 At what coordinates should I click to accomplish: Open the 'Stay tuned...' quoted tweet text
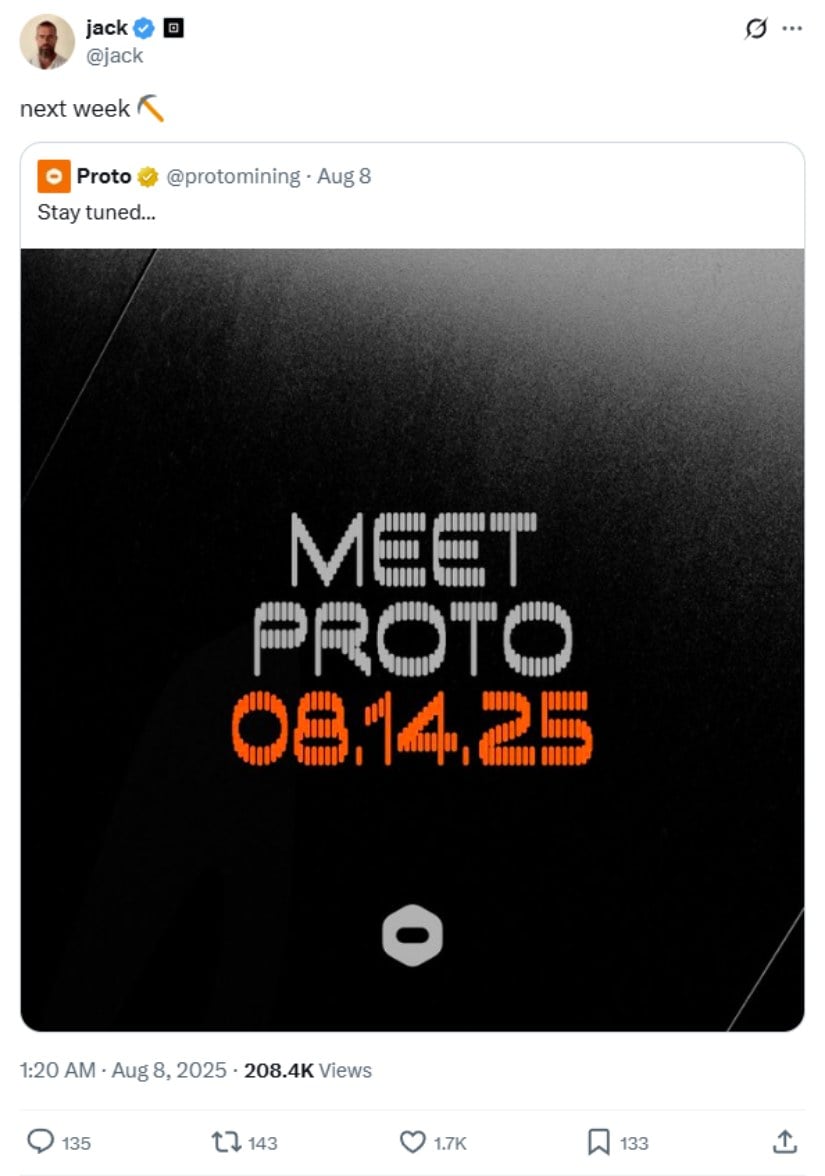pyautogui.click(x=97, y=212)
